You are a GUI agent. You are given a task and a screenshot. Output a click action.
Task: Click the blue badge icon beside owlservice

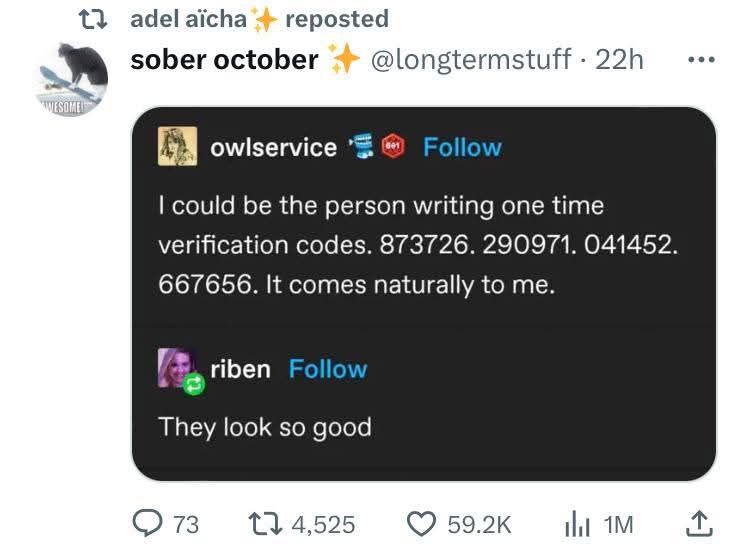(362, 146)
